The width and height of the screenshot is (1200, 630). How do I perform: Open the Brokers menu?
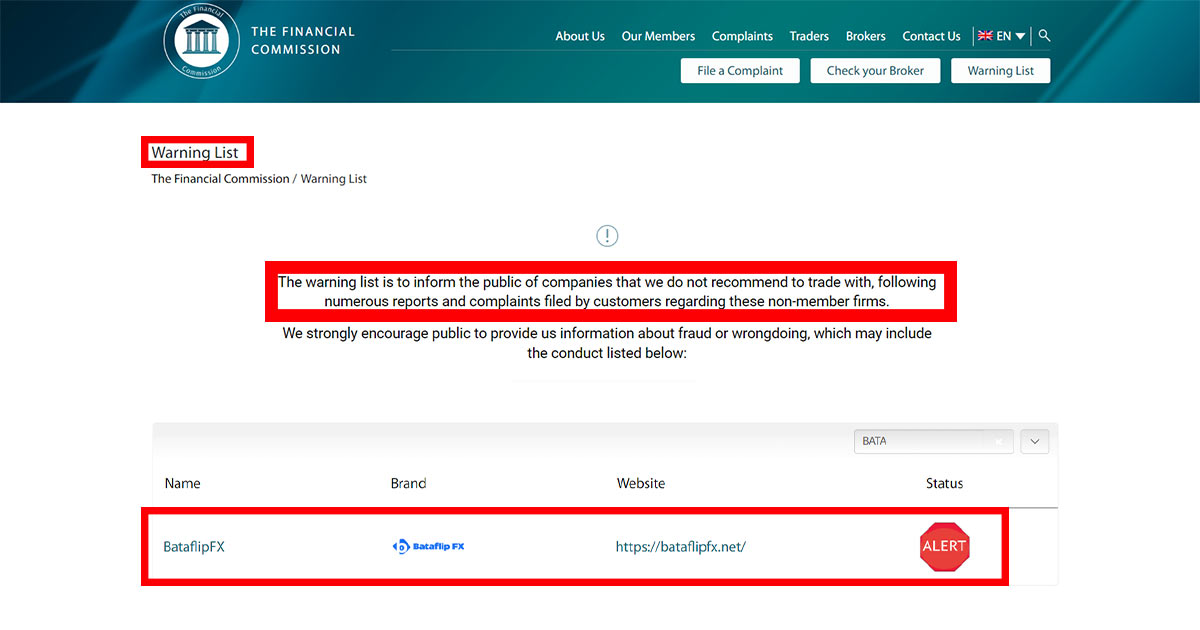pyautogui.click(x=866, y=36)
